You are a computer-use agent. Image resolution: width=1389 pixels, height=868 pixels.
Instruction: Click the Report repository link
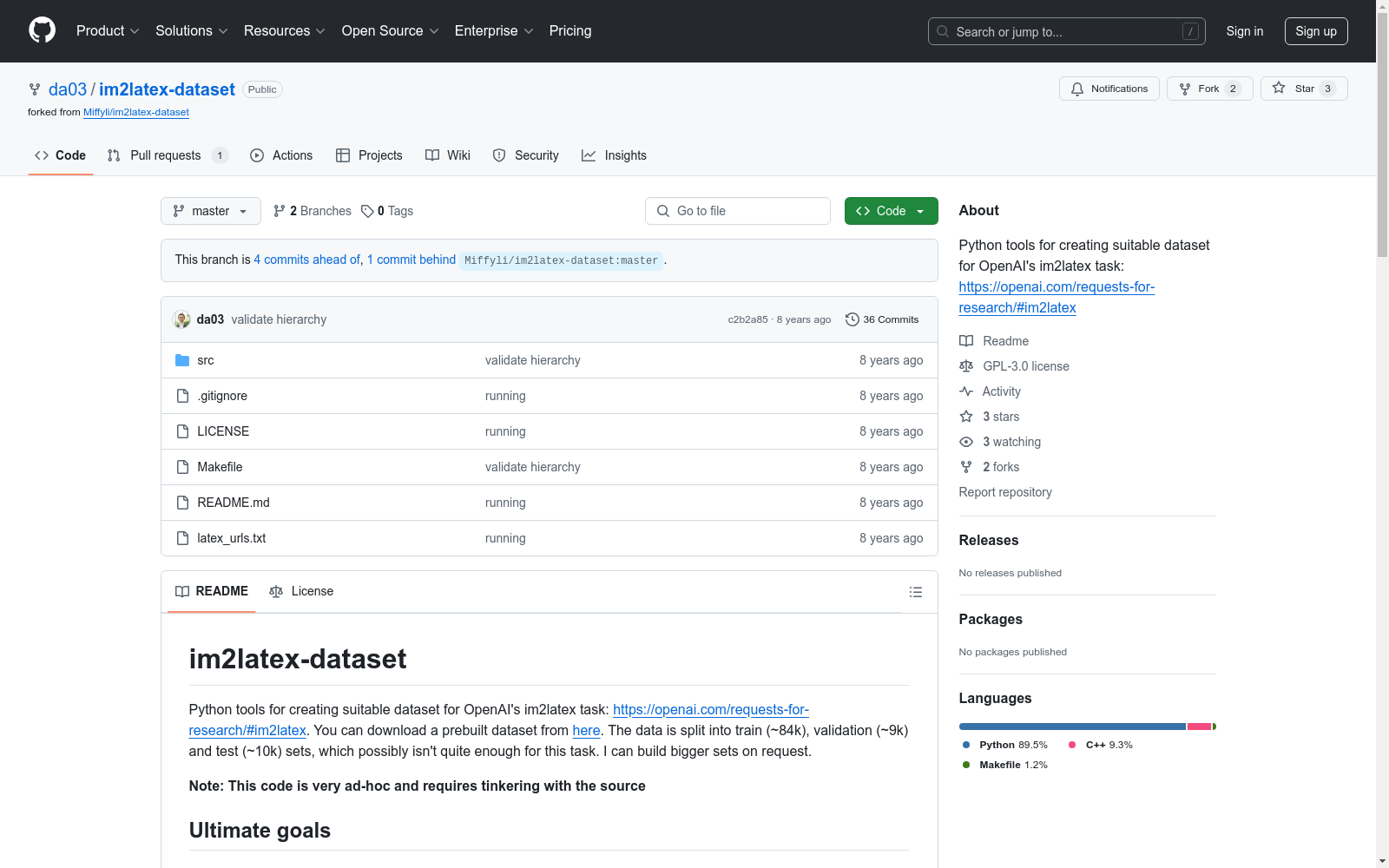tap(1005, 492)
